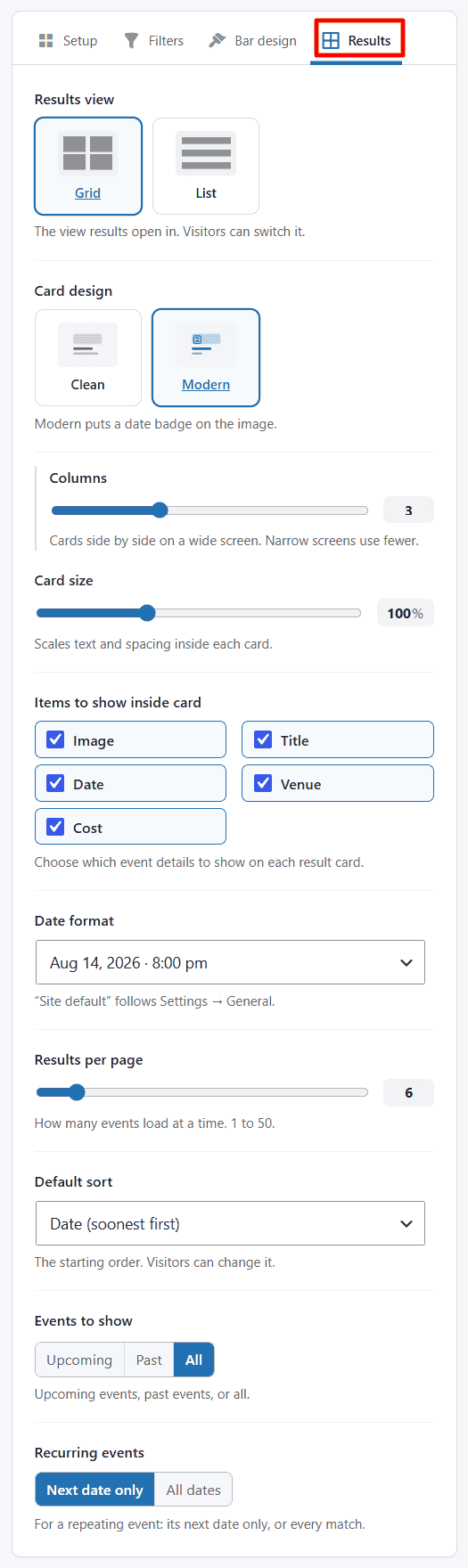Image resolution: width=468 pixels, height=1568 pixels.
Task: Choose the Grid results view
Action: click(88, 167)
